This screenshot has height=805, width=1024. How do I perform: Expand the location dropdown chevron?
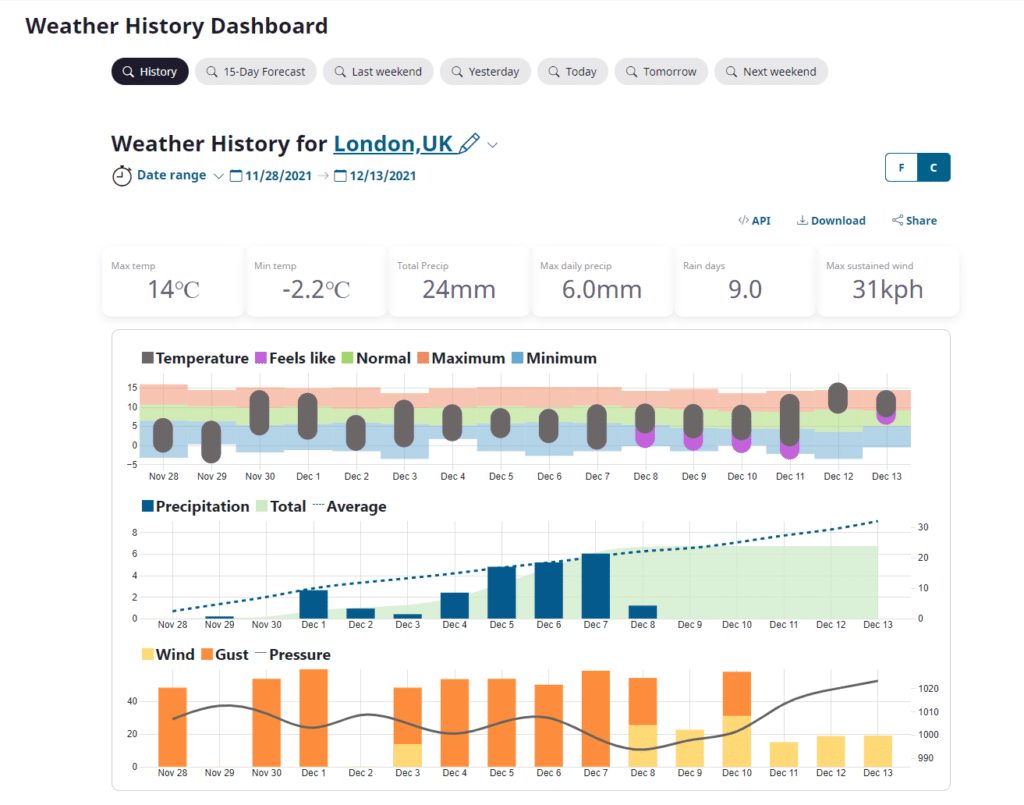(x=493, y=146)
